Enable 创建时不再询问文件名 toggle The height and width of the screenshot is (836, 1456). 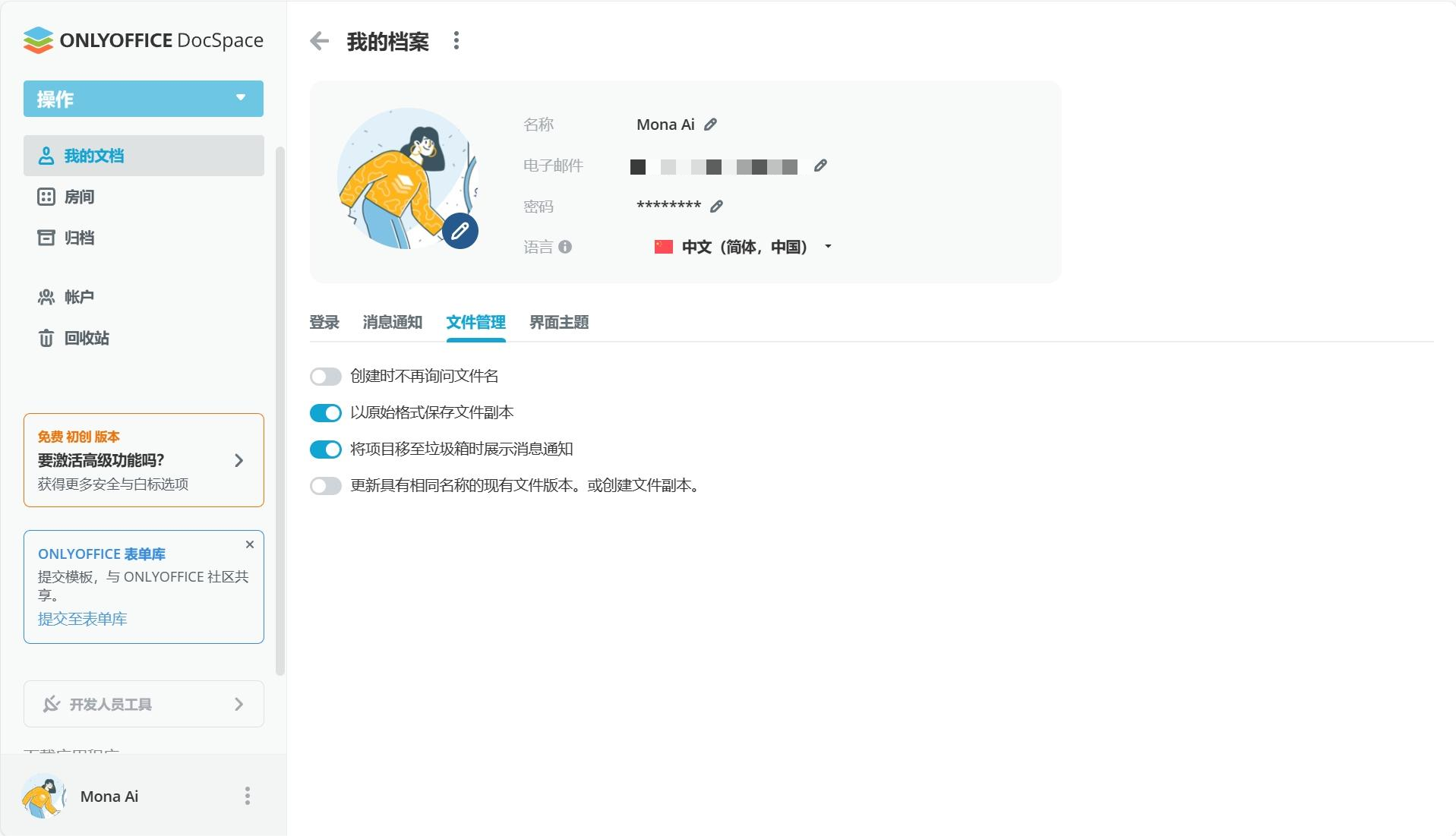(x=325, y=376)
